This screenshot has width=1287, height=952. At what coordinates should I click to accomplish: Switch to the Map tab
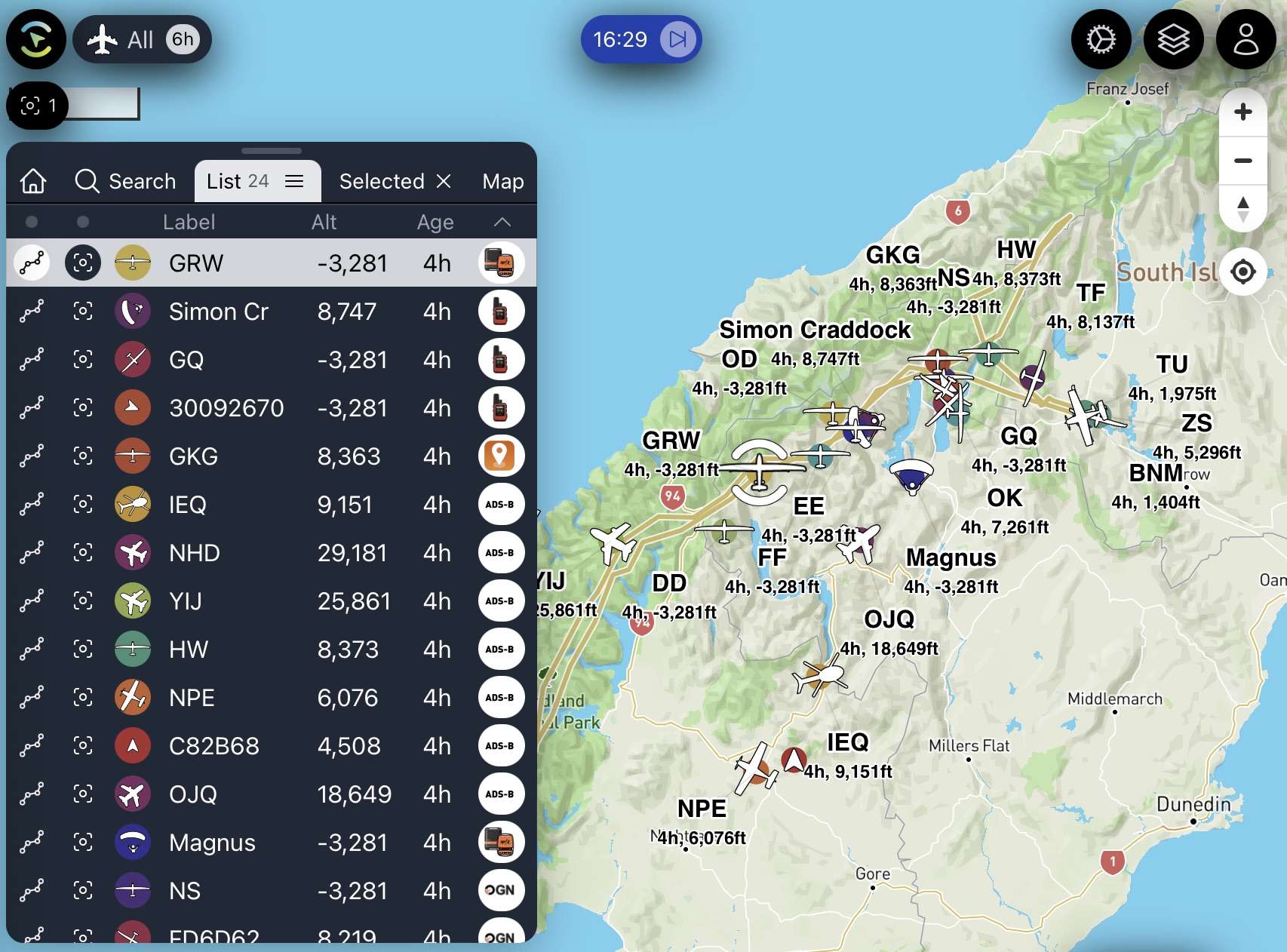coord(502,181)
